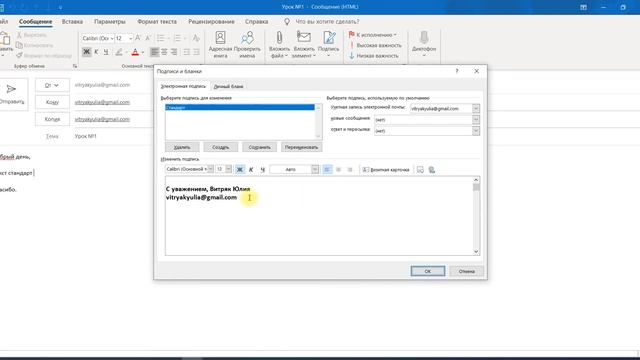Toggle underline (Ч) in the ribbon
This screenshot has width=640, height=360.
[106, 52]
